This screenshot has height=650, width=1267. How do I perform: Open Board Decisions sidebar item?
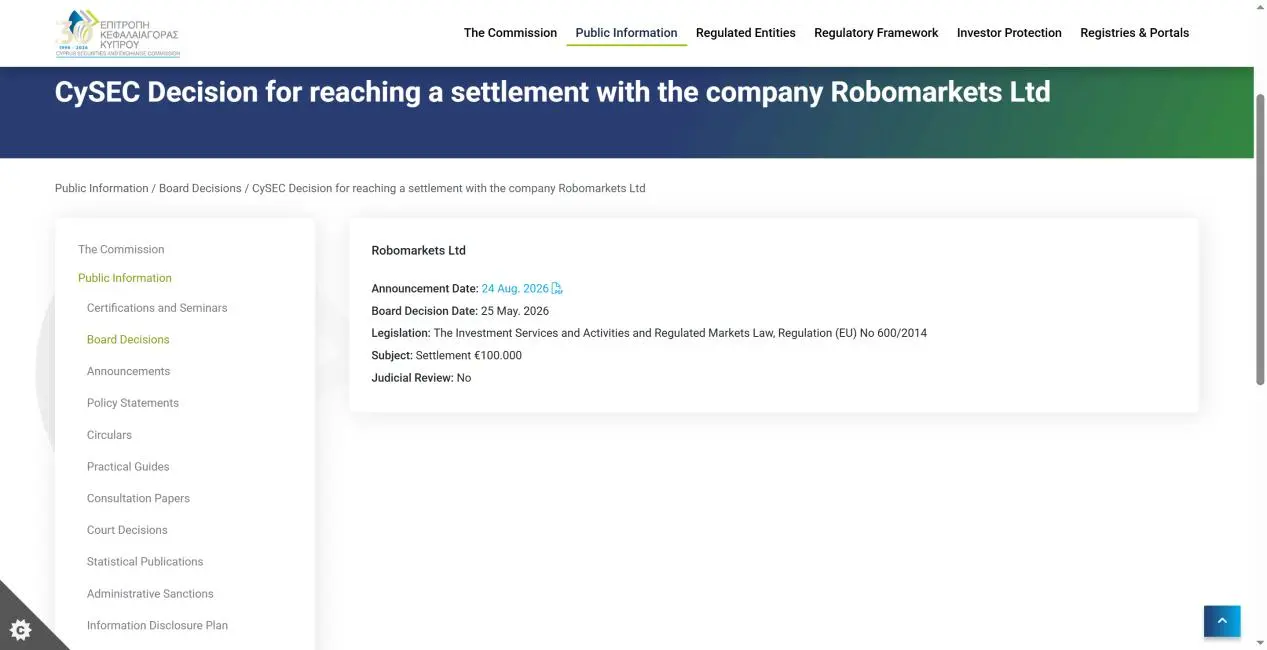click(x=128, y=340)
